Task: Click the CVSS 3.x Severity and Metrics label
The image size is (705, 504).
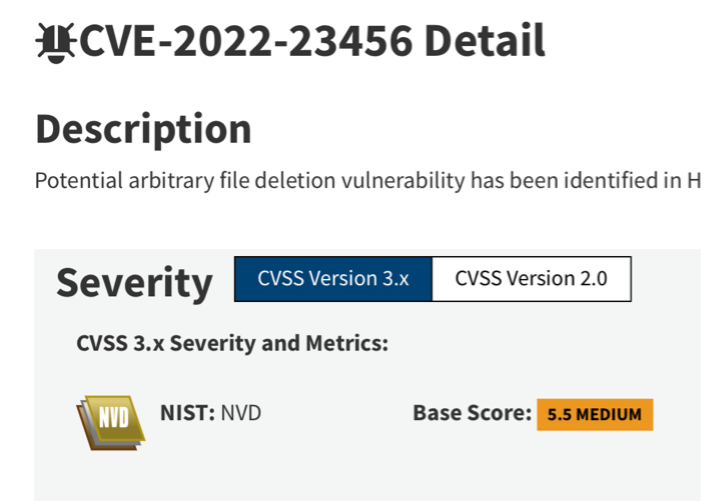Action: [232, 344]
